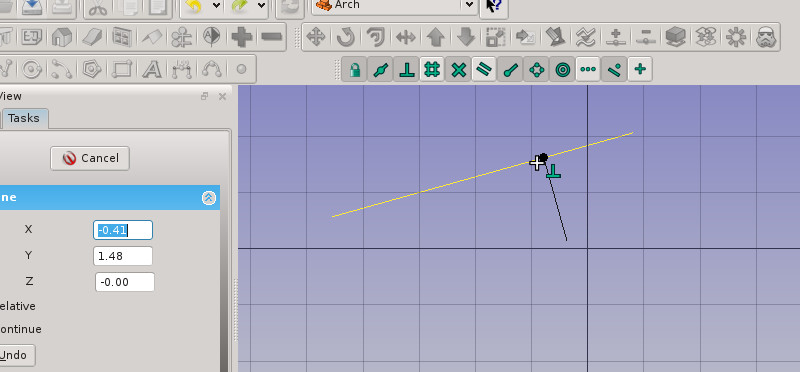Image resolution: width=800 pixels, height=372 pixels.
Task: Expand the undo history dropdown arrow
Action: [216, 6]
